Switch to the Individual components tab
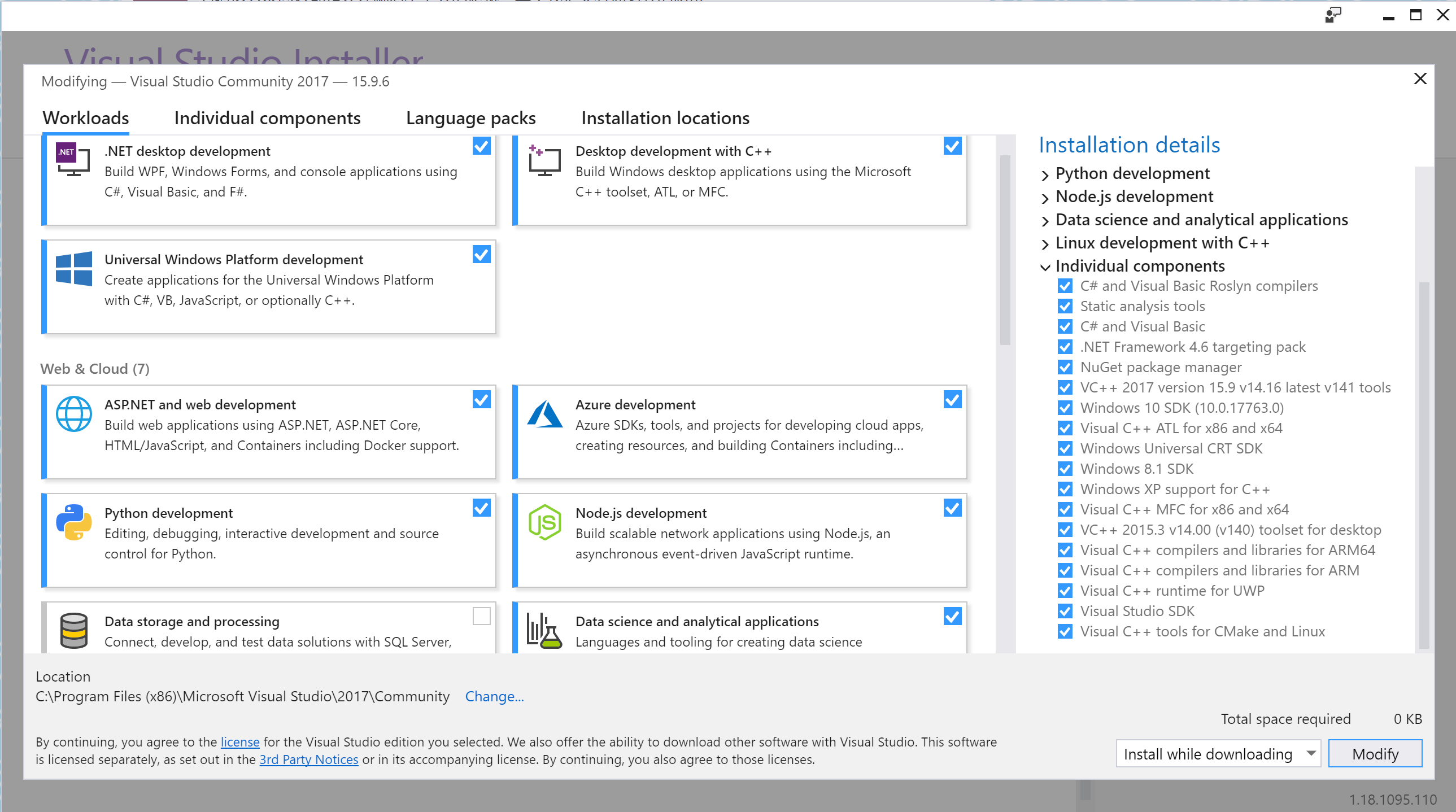The height and width of the screenshot is (812, 1456). pos(267,118)
